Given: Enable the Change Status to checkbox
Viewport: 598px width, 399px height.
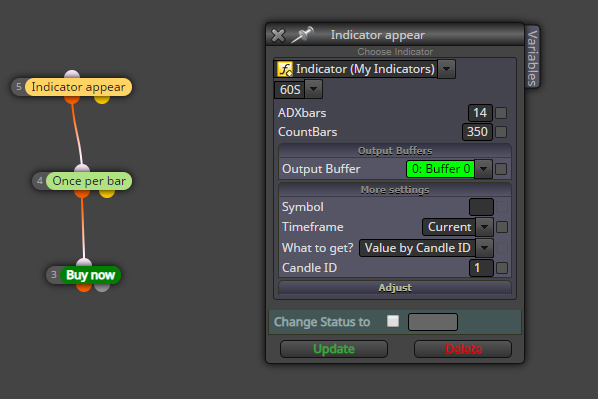Looking at the screenshot, I should pyautogui.click(x=393, y=321).
